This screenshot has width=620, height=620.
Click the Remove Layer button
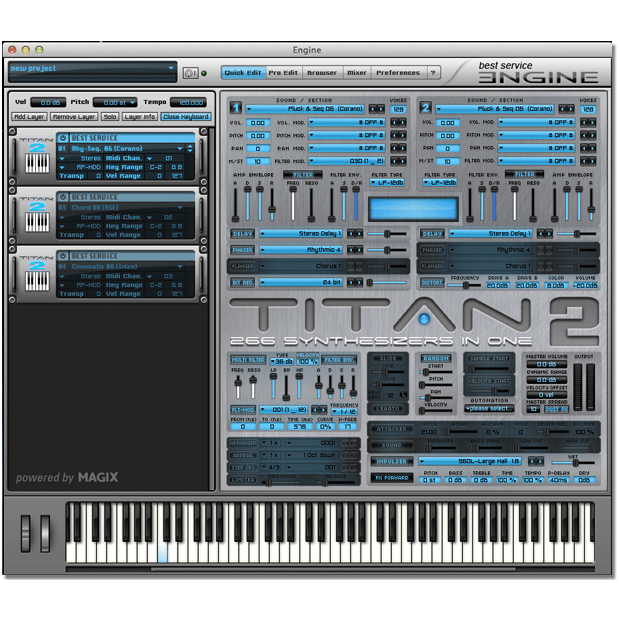click(x=74, y=117)
